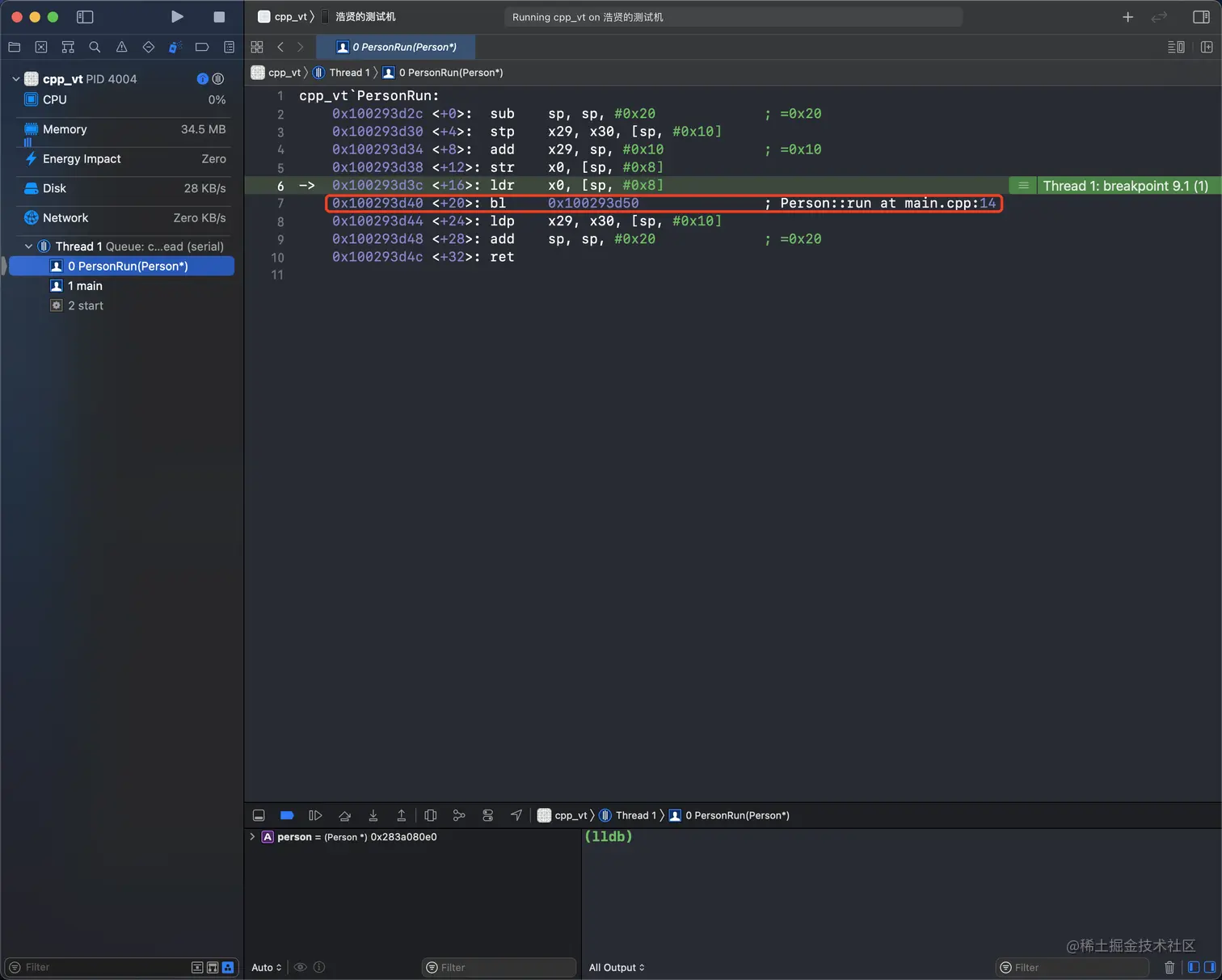This screenshot has width=1222, height=980.
Task: Clear console with trash icon
Action: (1169, 967)
